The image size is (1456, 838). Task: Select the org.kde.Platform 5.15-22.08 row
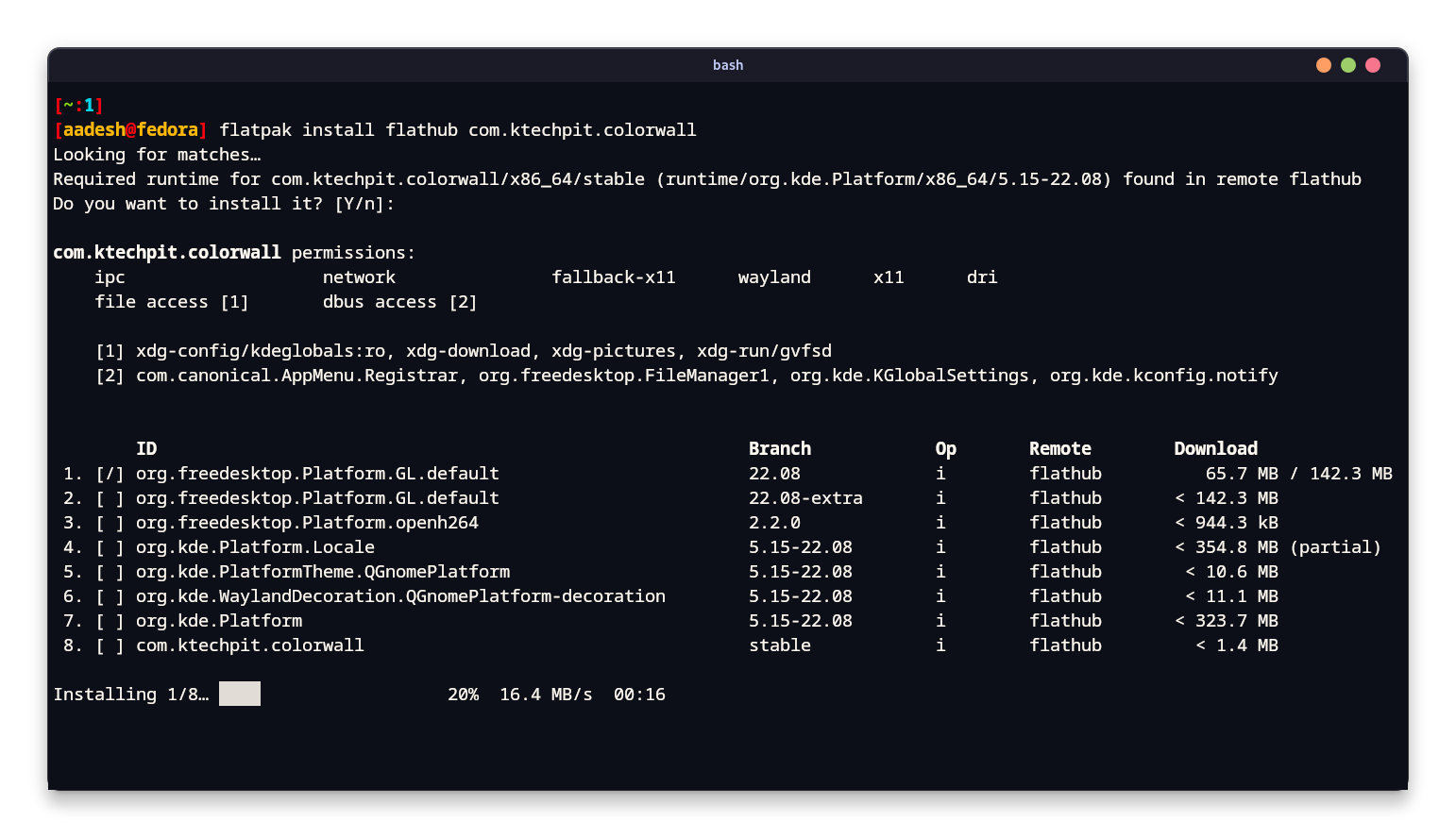coord(110,620)
